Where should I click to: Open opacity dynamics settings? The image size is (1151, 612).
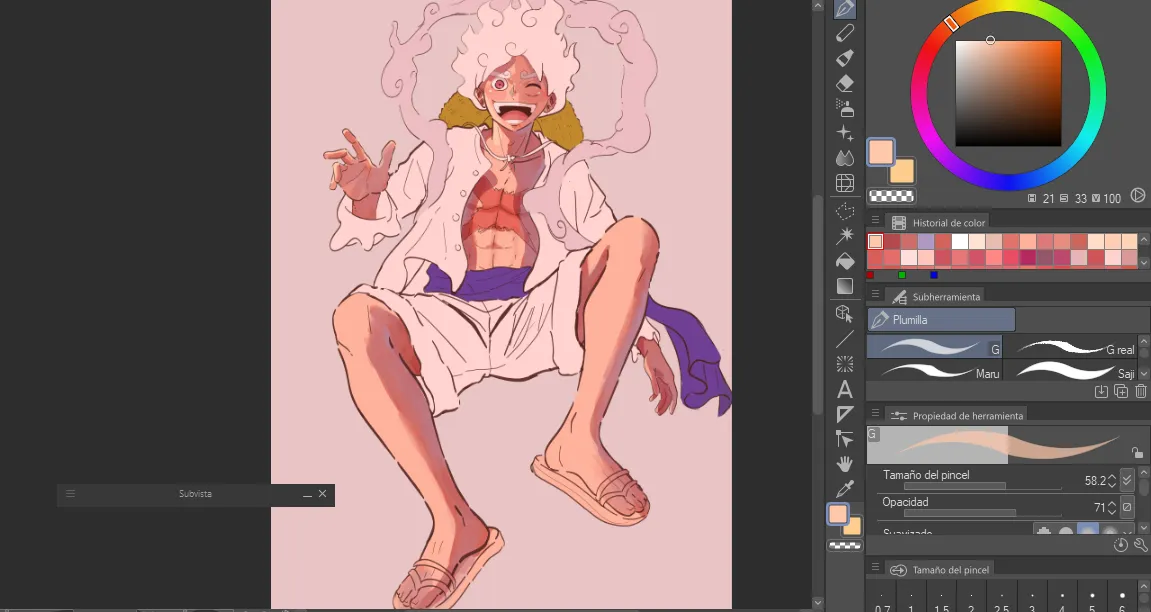click(1128, 506)
